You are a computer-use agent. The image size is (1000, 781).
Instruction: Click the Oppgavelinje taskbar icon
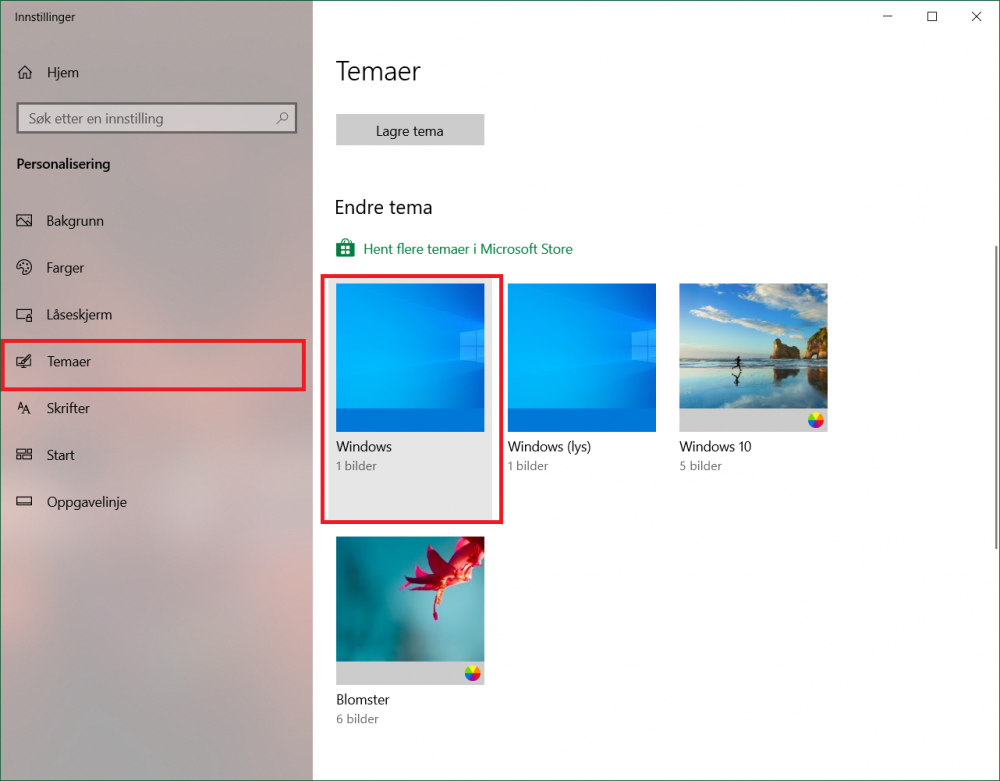click(x=24, y=501)
